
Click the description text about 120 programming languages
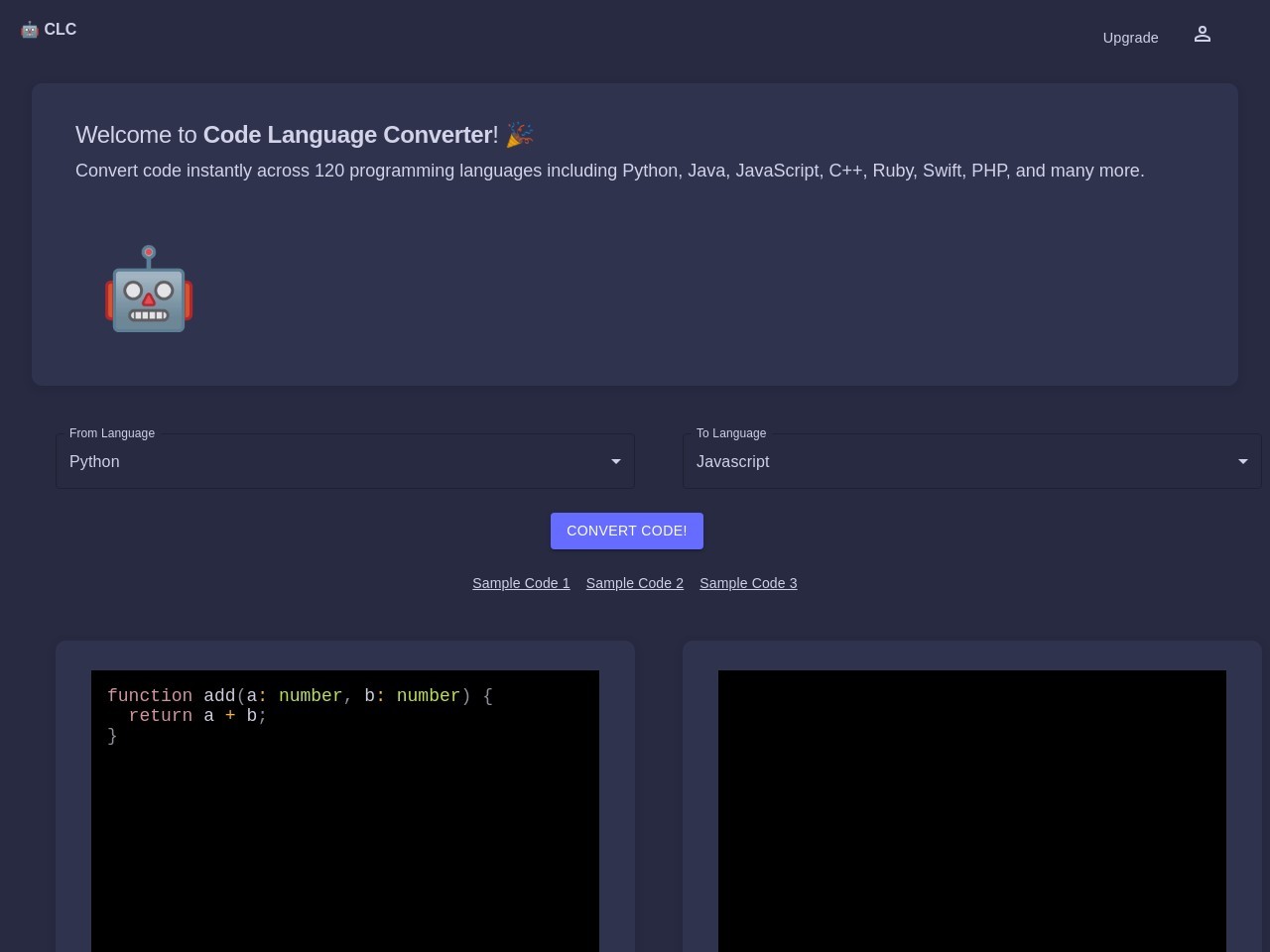(x=610, y=171)
